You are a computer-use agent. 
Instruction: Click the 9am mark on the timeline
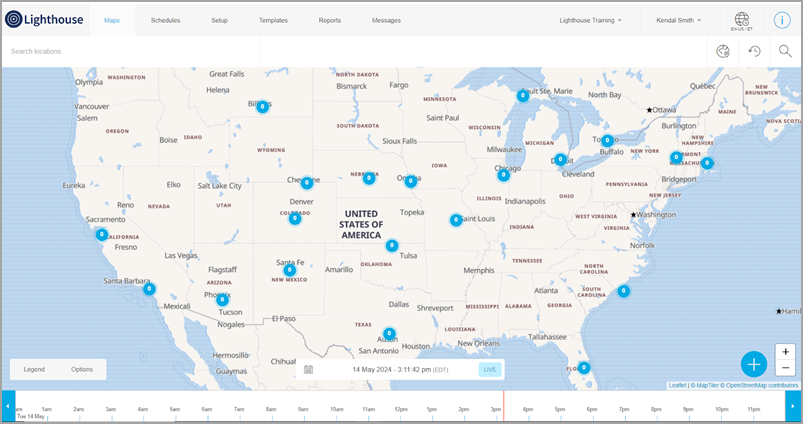pyautogui.click(x=303, y=409)
